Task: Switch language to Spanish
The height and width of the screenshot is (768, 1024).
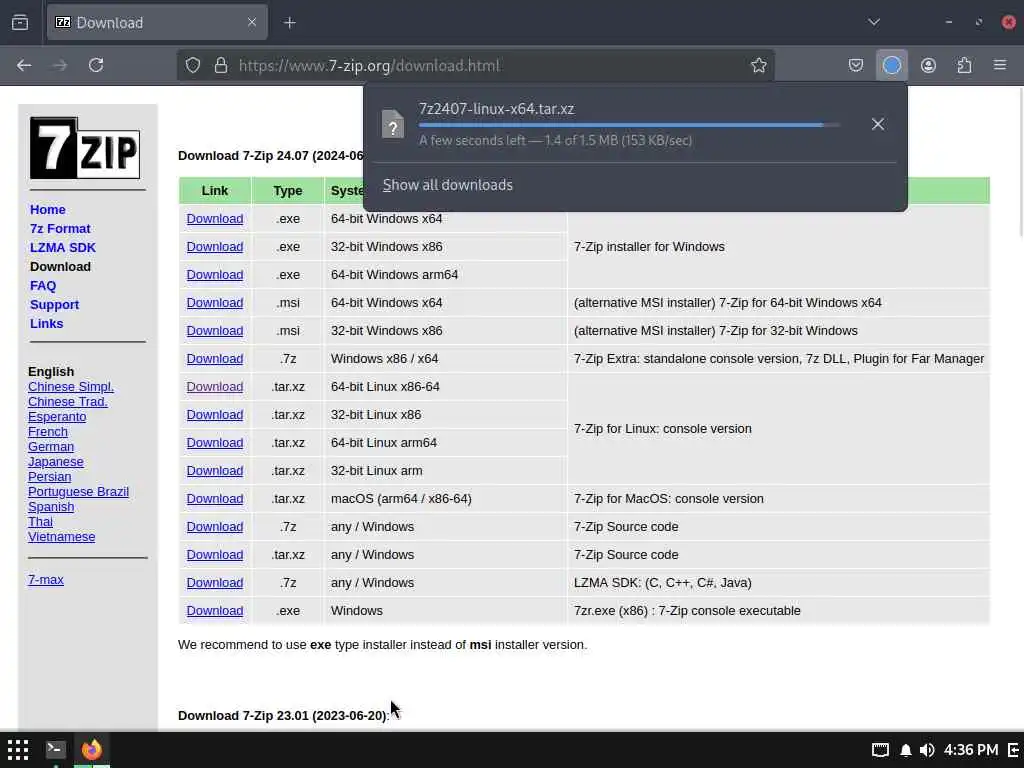Action: point(51,507)
